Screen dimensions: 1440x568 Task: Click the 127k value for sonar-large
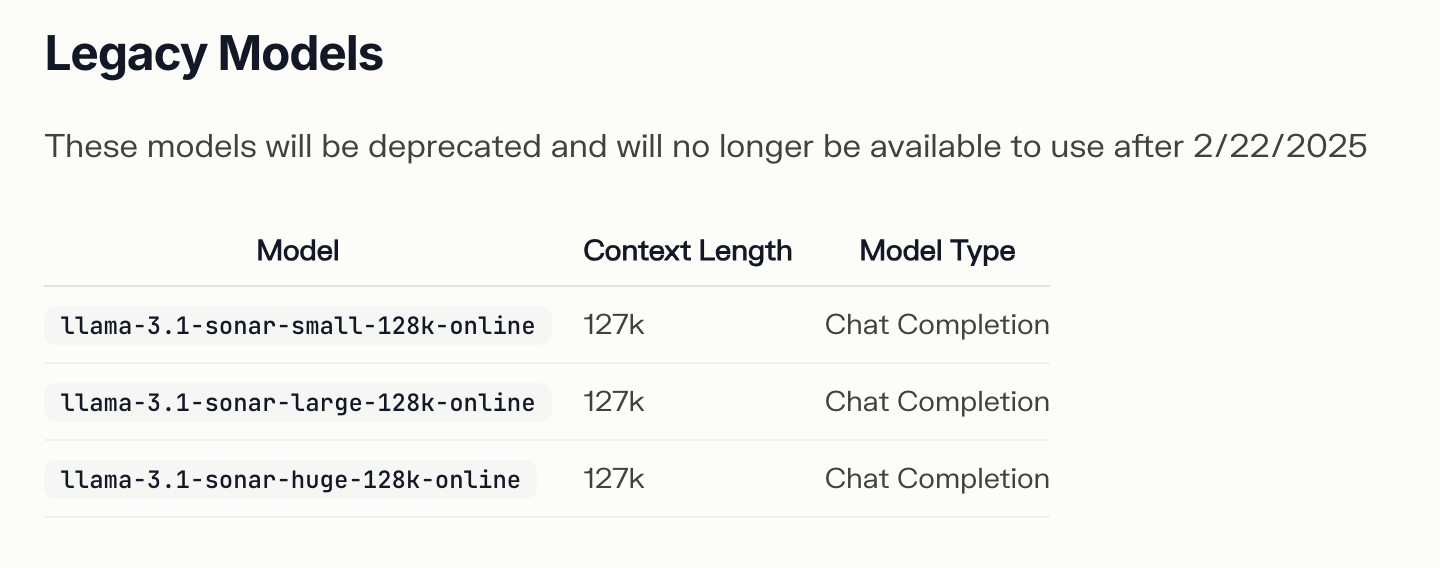click(614, 402)
